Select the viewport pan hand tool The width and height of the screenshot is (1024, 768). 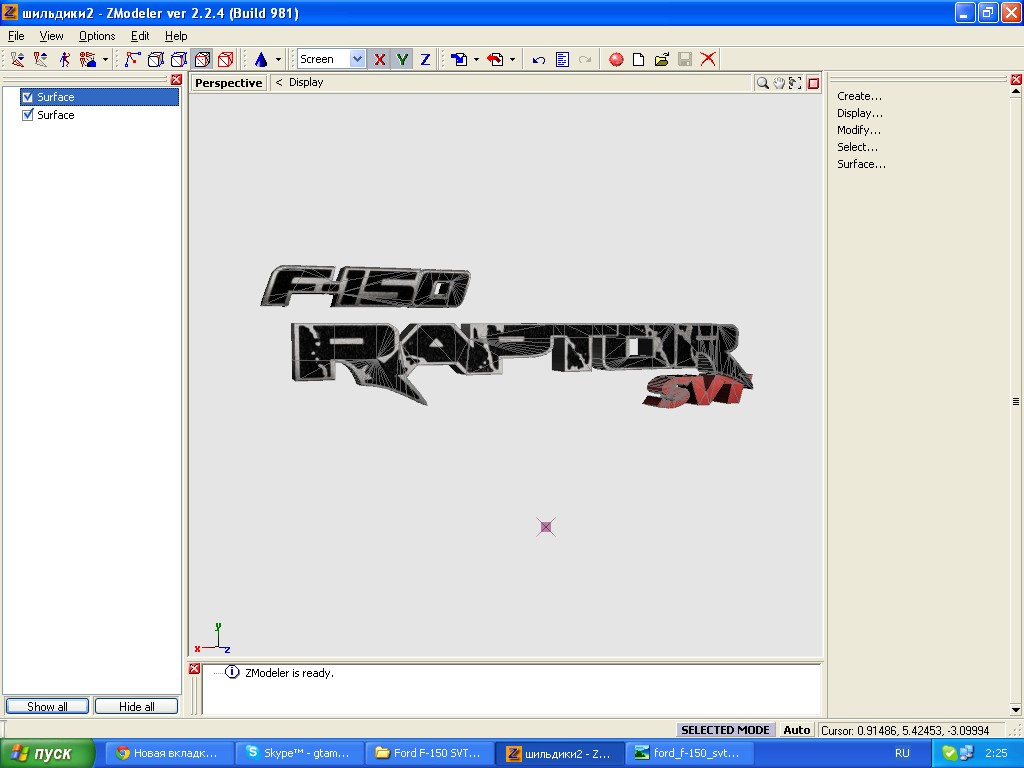click(778, 83)
